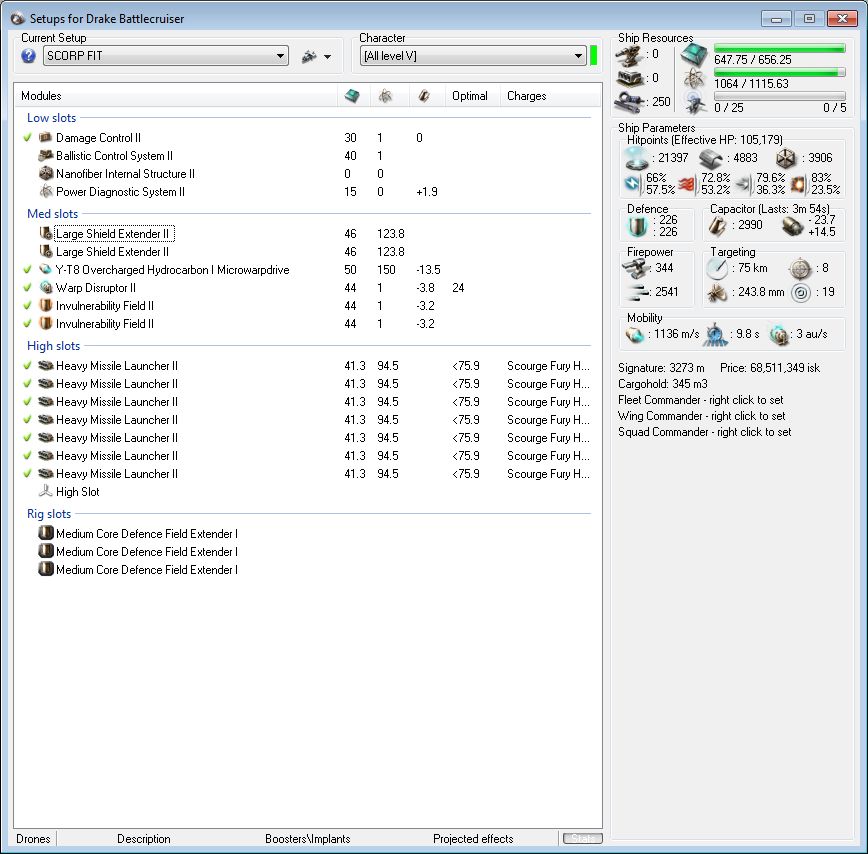Toggle third Heavy Missile Launcher II checkmark

(x=27, y=402)
